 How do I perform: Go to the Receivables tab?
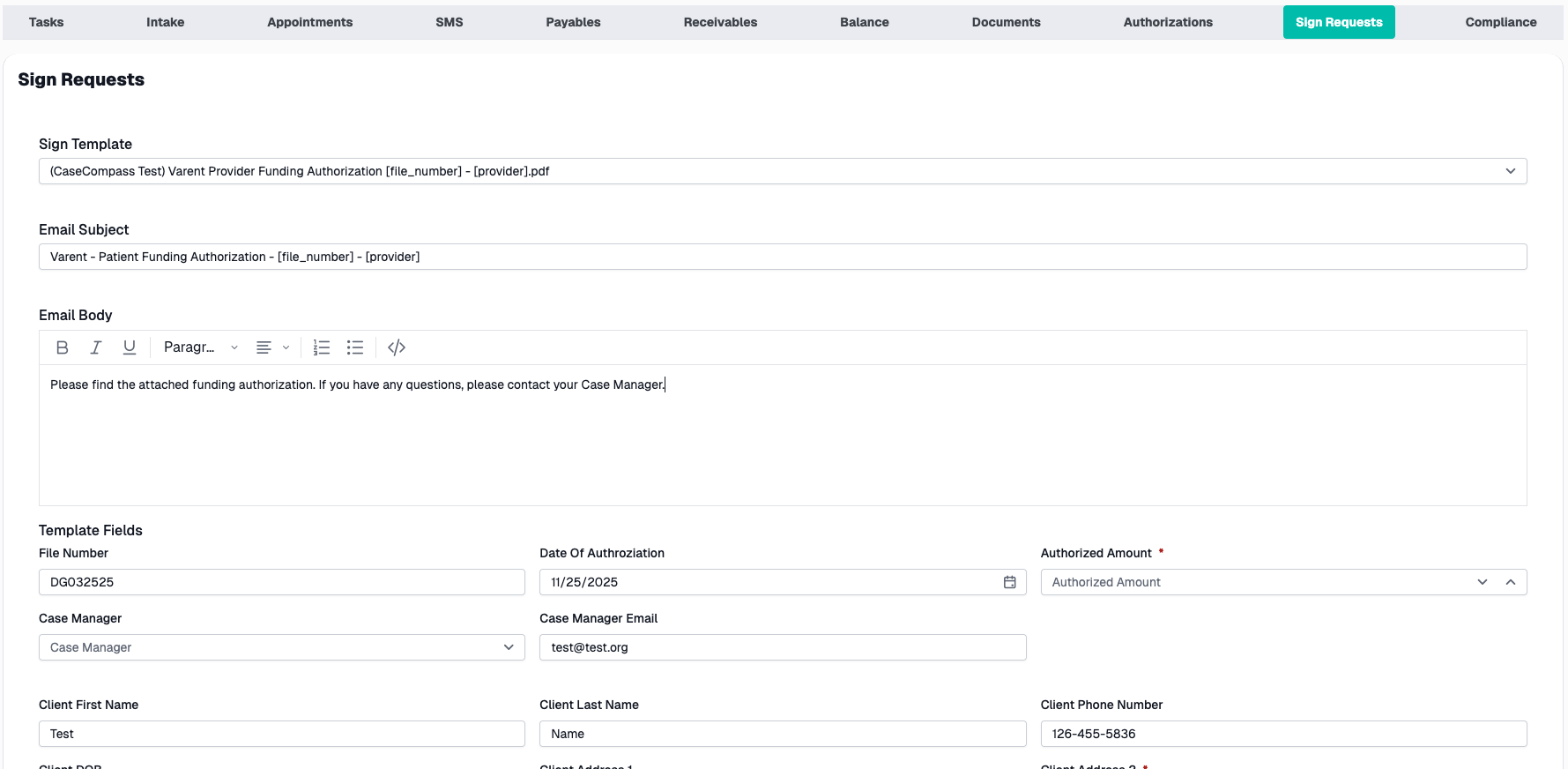(720, 22)
